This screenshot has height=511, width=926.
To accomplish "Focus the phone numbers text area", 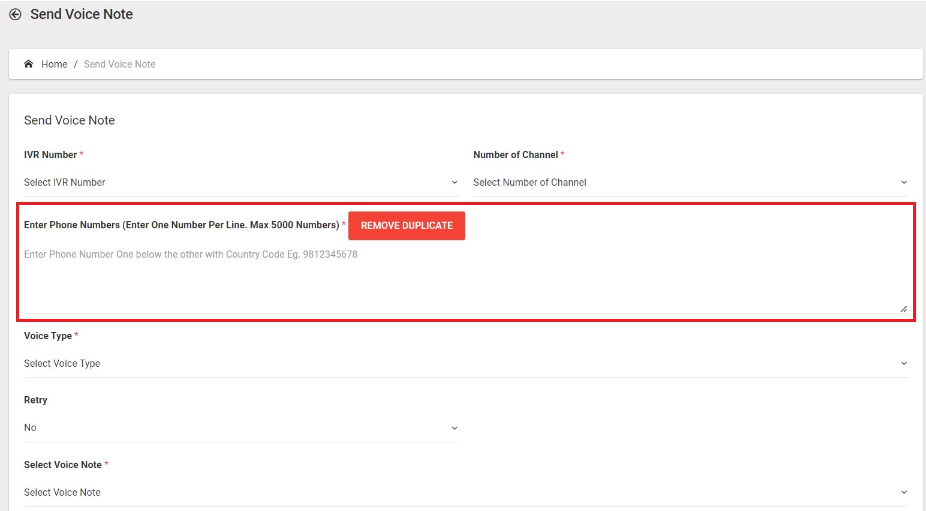I will [x=465, y=279].
